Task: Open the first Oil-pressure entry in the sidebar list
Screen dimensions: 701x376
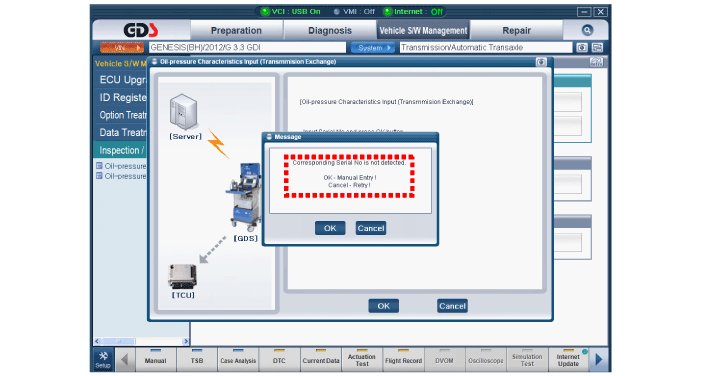Action: pyautogui.click(x=121, y=166)
